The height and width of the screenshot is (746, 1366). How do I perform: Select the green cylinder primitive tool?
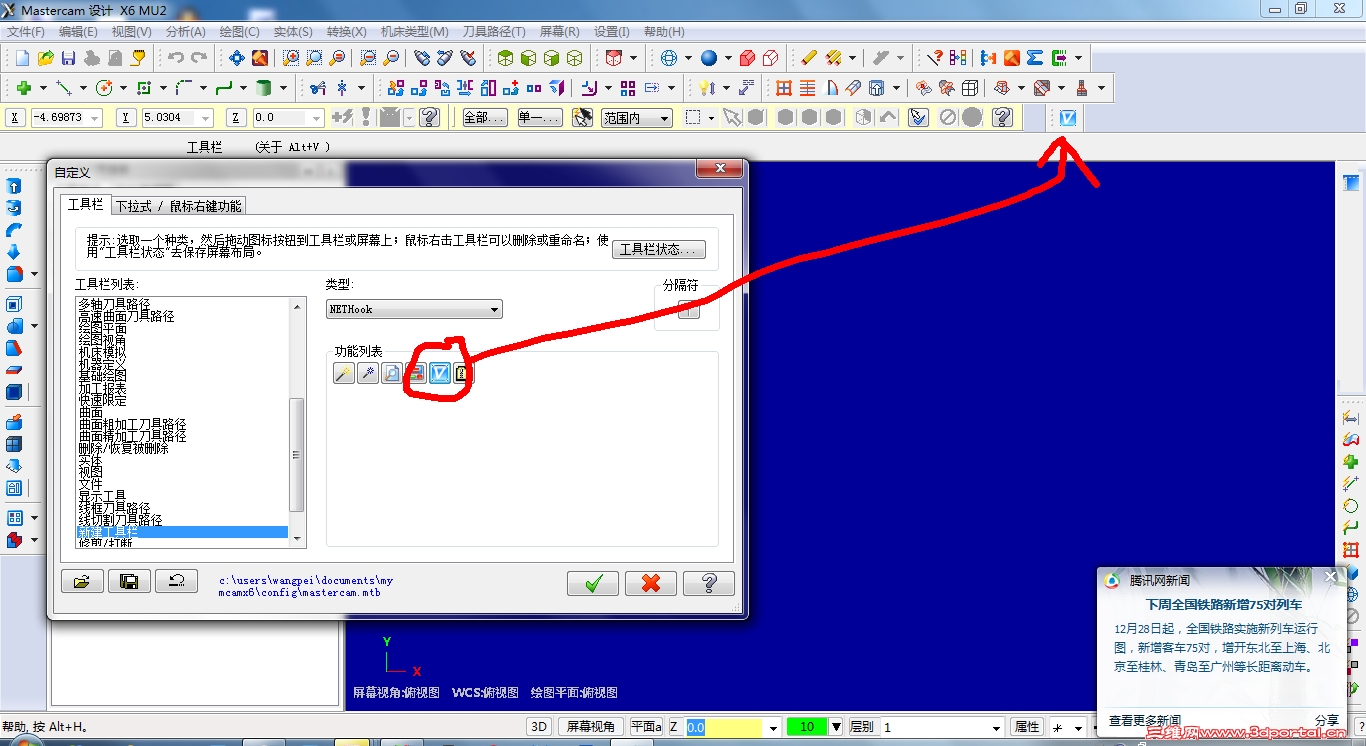(264, 88)
